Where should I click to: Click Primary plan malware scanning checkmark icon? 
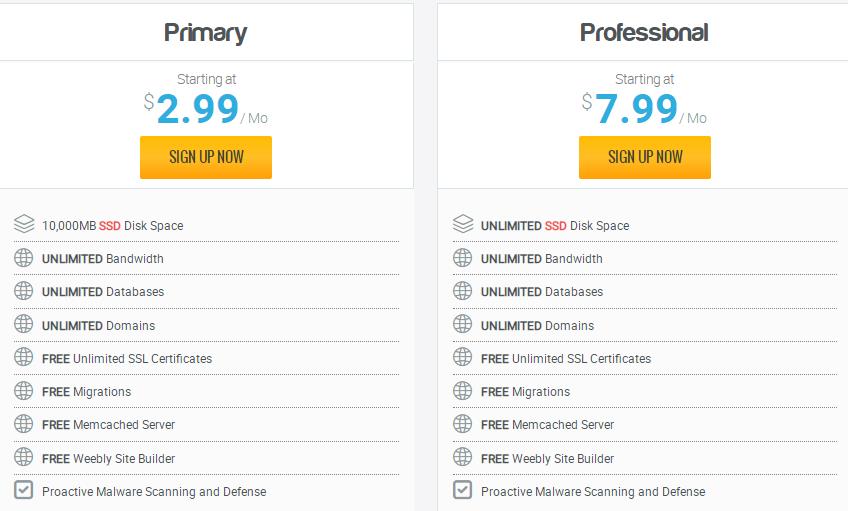click(24, 490)
